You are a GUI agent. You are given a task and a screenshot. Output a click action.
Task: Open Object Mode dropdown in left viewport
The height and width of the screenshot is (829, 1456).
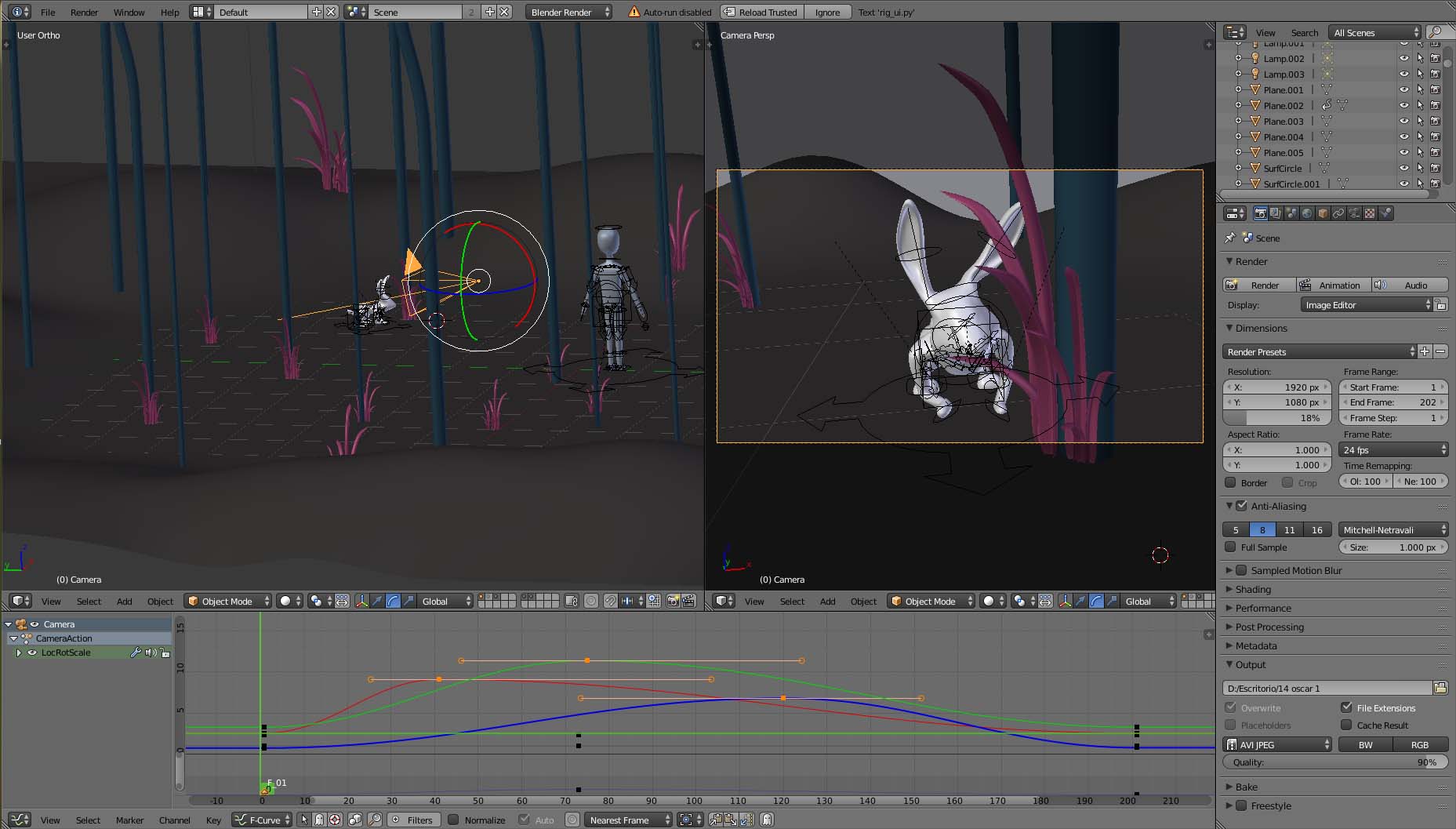click(228, 602)
